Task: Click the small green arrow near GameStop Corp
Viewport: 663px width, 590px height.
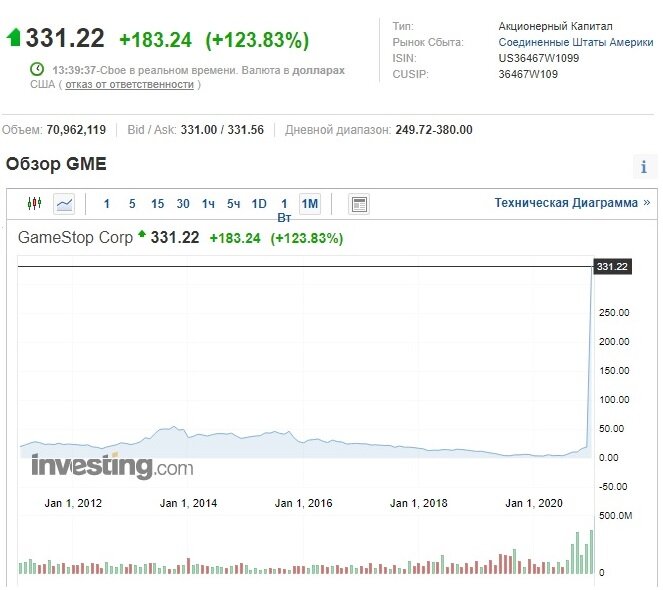Action: click(x=142, y=235)
